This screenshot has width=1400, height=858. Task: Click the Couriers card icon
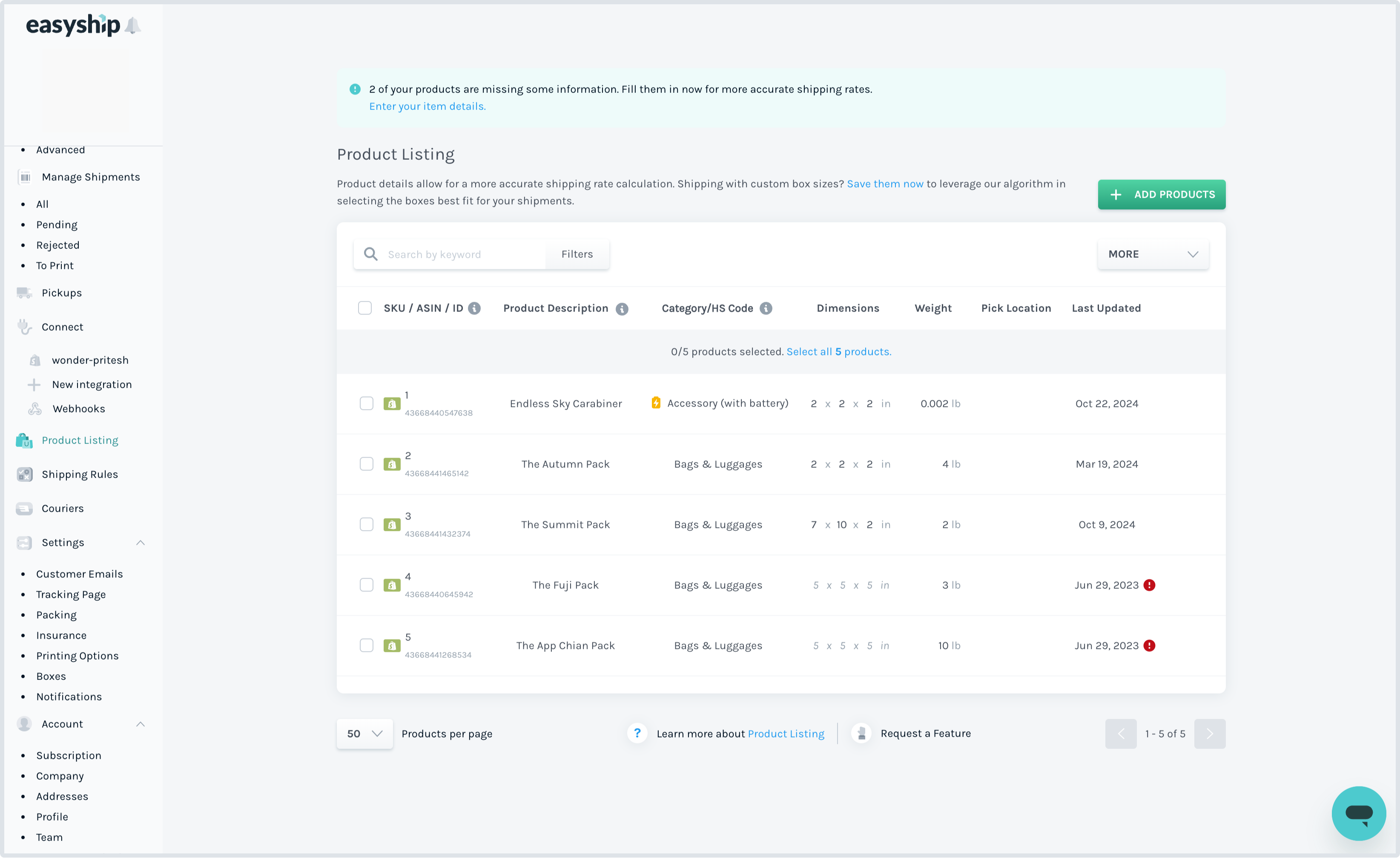click(24, 509)
